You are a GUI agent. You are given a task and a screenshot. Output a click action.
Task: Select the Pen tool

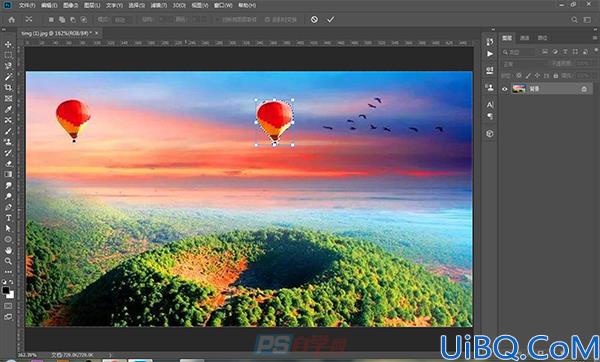tap(8, 207)
